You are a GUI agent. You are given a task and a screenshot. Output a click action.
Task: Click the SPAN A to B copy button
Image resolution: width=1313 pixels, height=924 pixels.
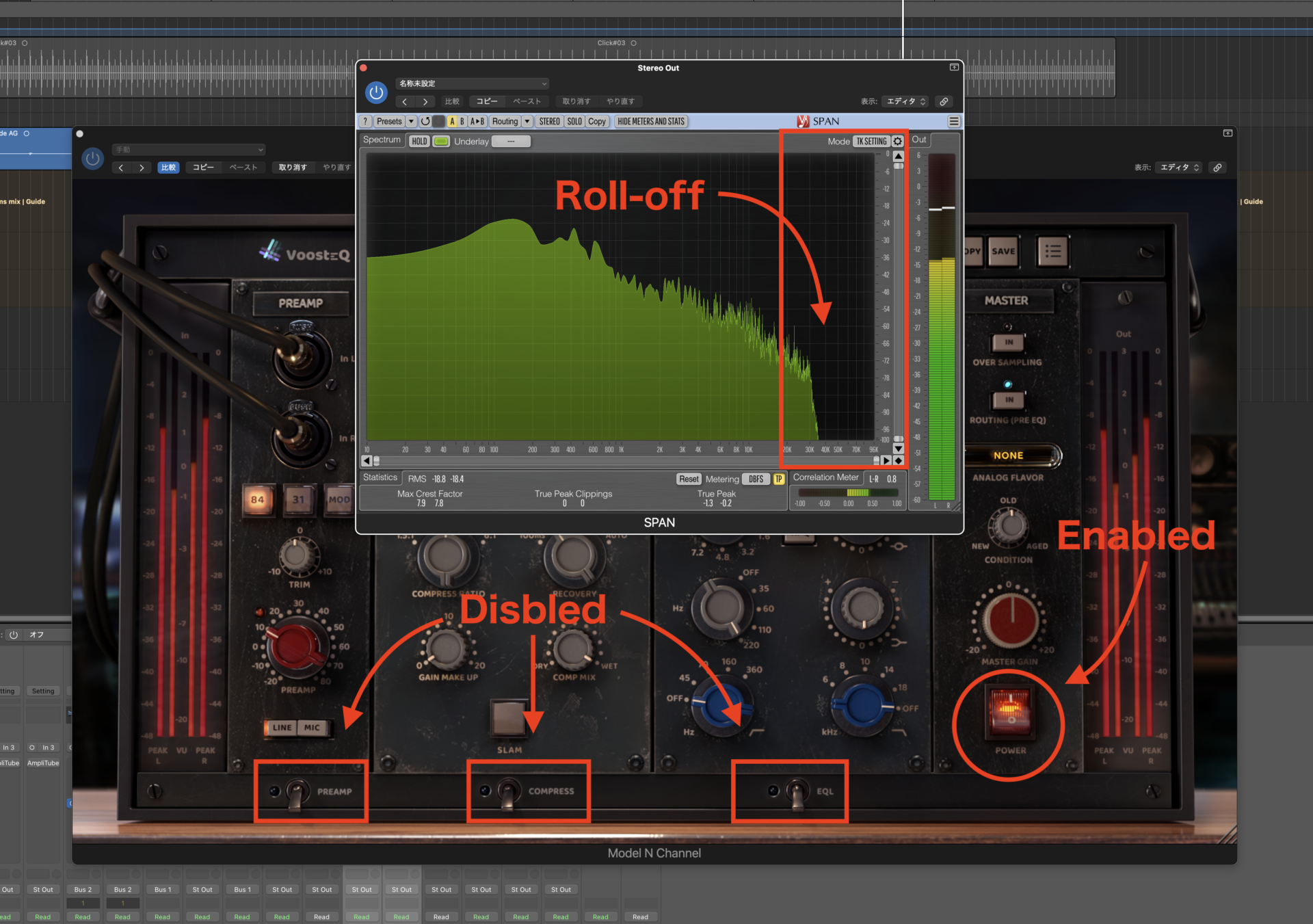(x=477, y=121)
